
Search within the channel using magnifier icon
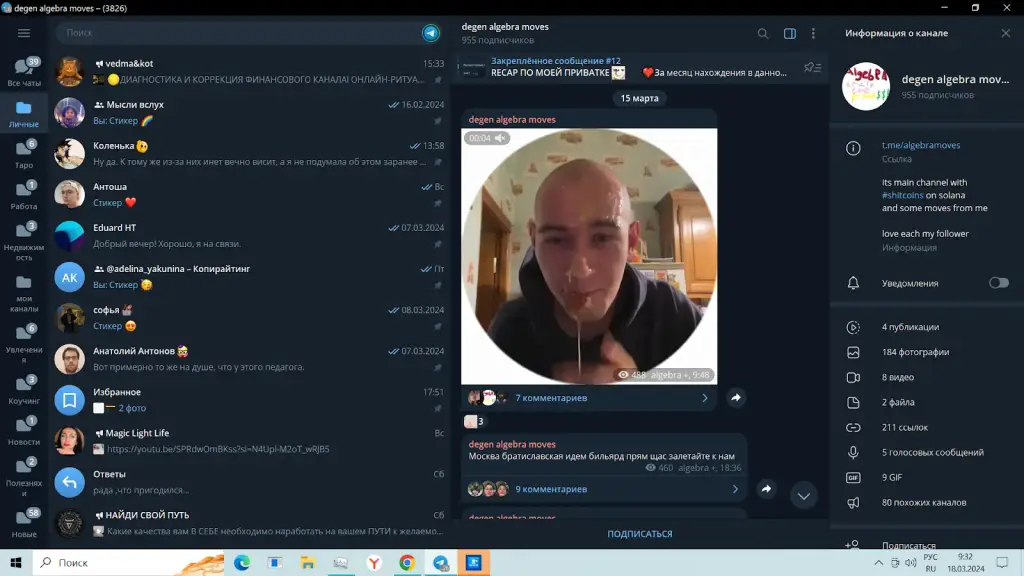pyautogui.click(x=763, y=33)
